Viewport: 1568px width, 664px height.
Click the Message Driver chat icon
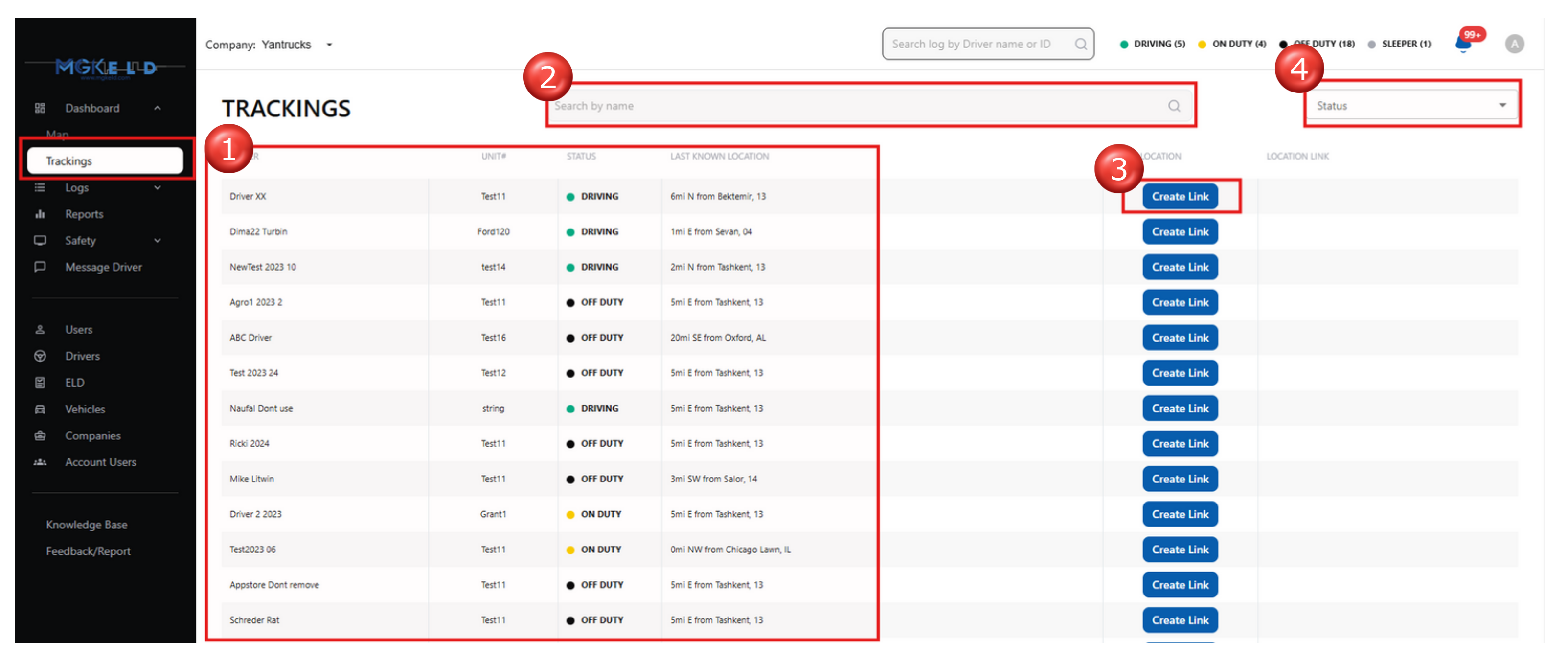click(x=40, y=267)
